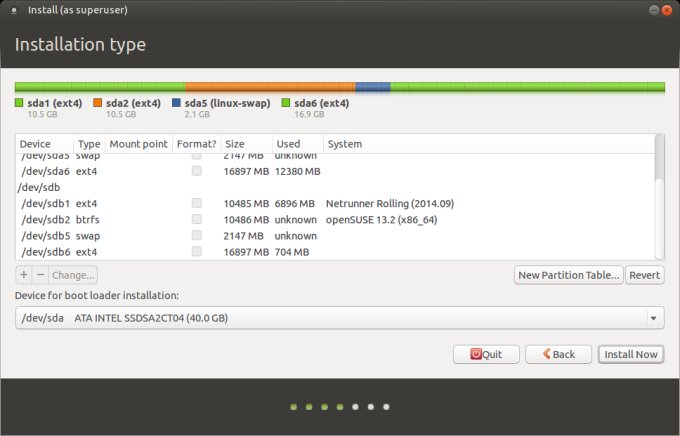Select the /dev/sdb disk row
Image resolution: width=680 pixels, height=436 pixels.
[x=335, y=187]
